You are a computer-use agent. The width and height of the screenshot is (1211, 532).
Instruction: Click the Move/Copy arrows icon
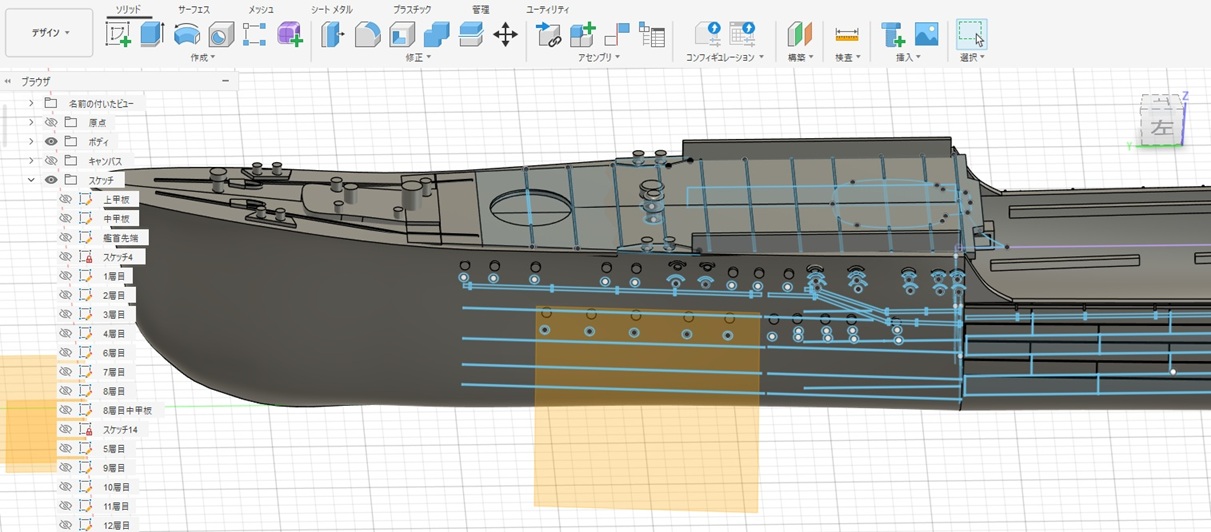coord(505,35)
